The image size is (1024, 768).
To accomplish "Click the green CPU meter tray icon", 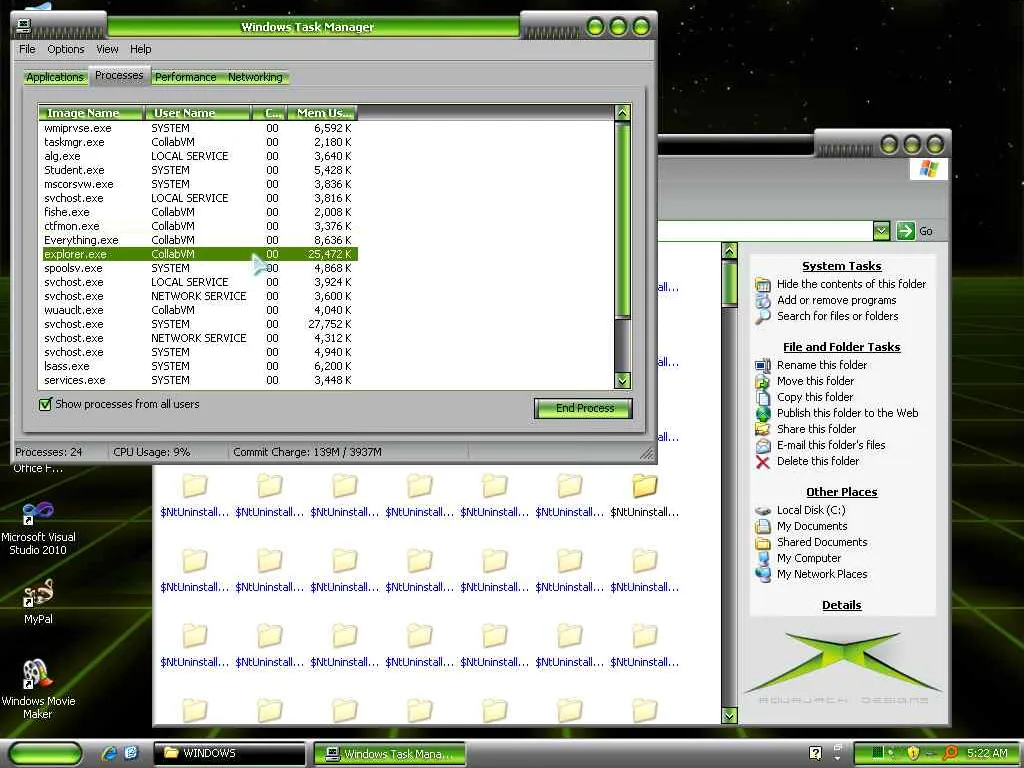I will 877,753.
